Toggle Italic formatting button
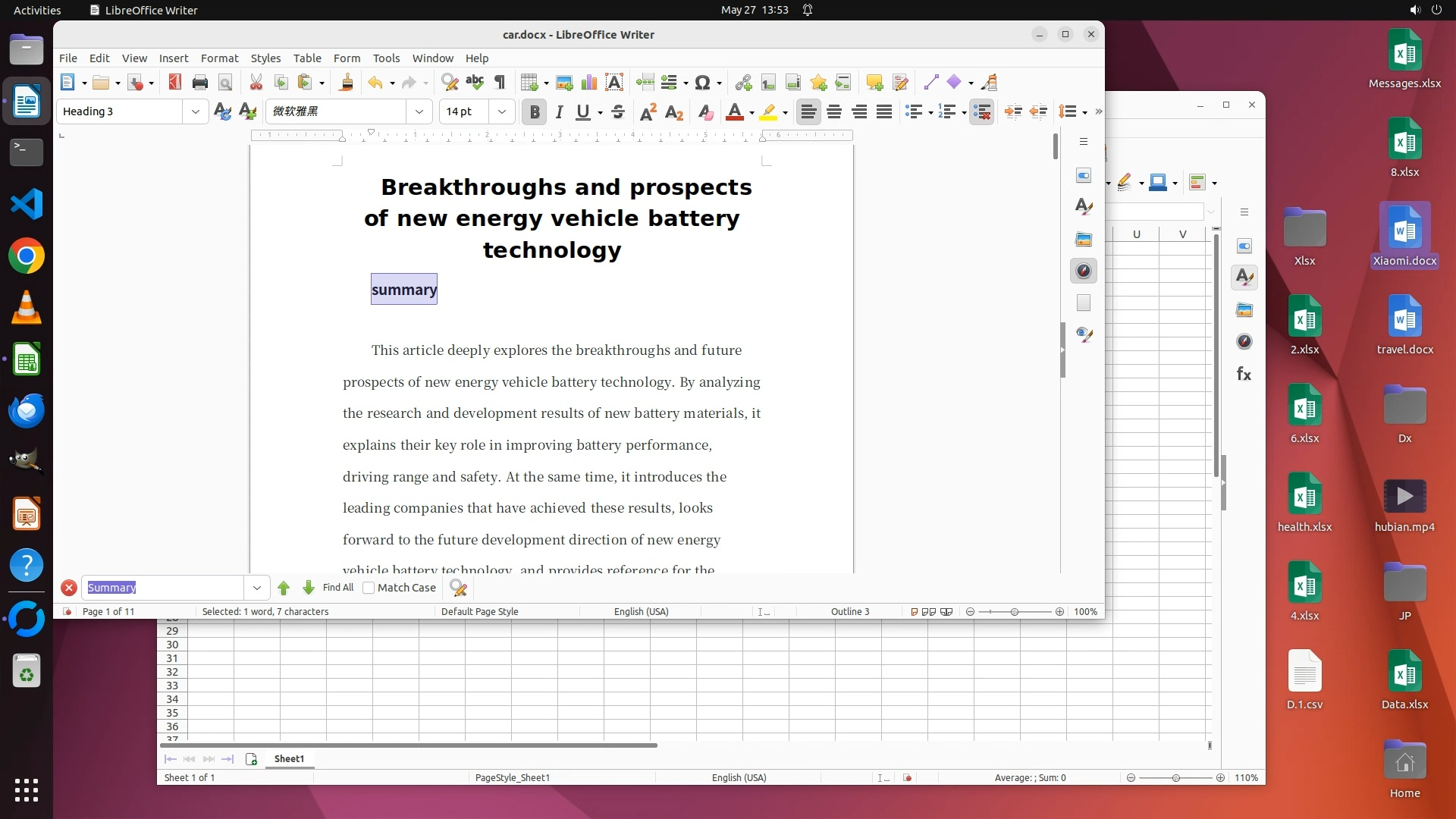The height and width of the screenshot is (819, 1456). (559, 112)
